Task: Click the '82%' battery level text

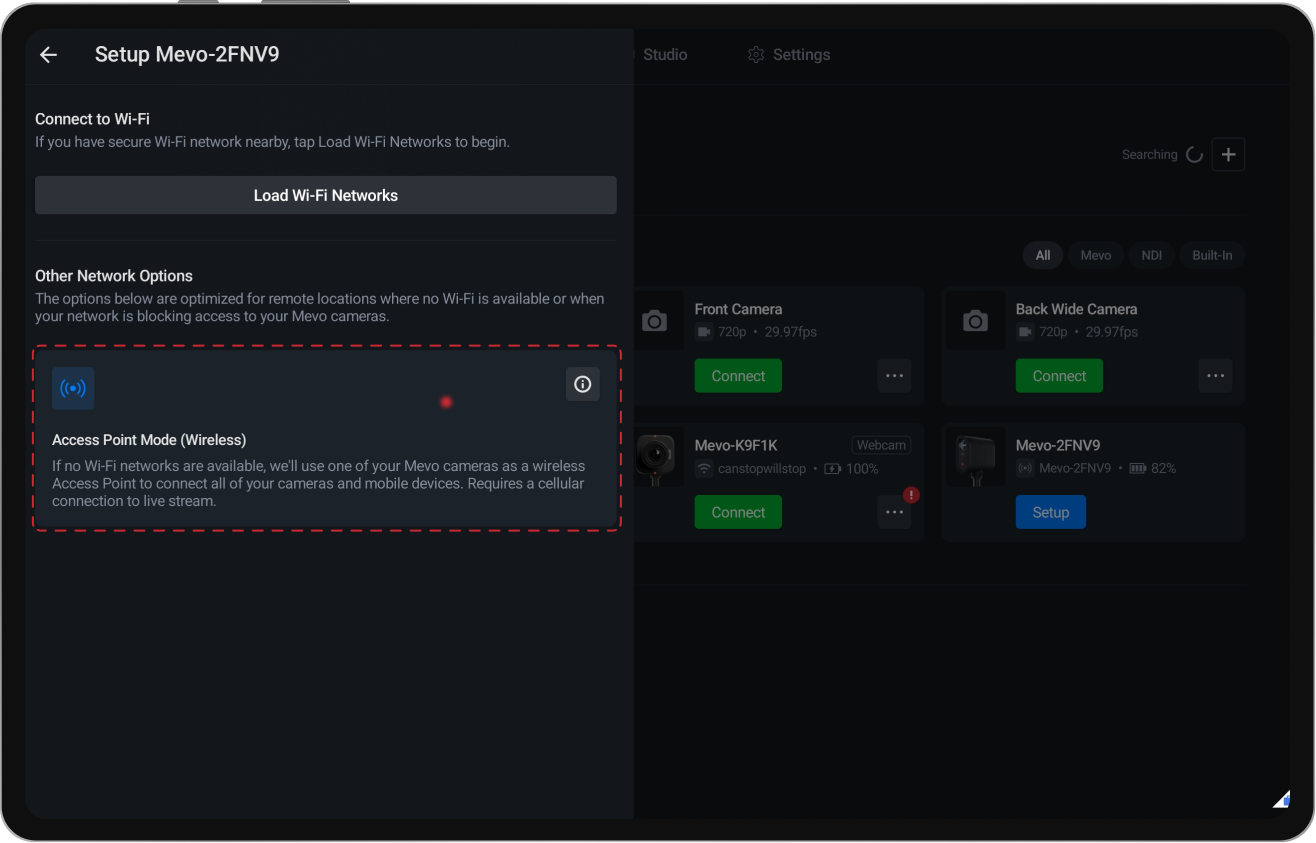Action: coord(1164,468)
